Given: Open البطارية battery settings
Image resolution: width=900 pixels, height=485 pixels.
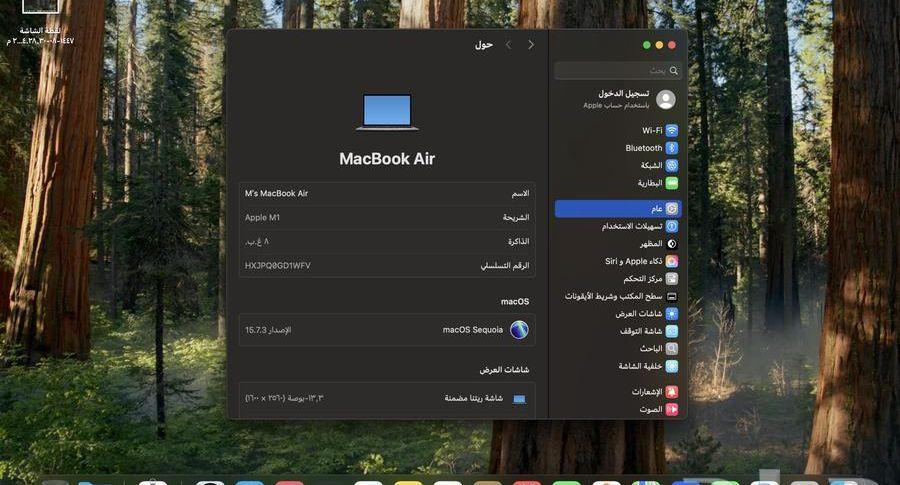Looking at the screenshot, I should coord(618,183).
